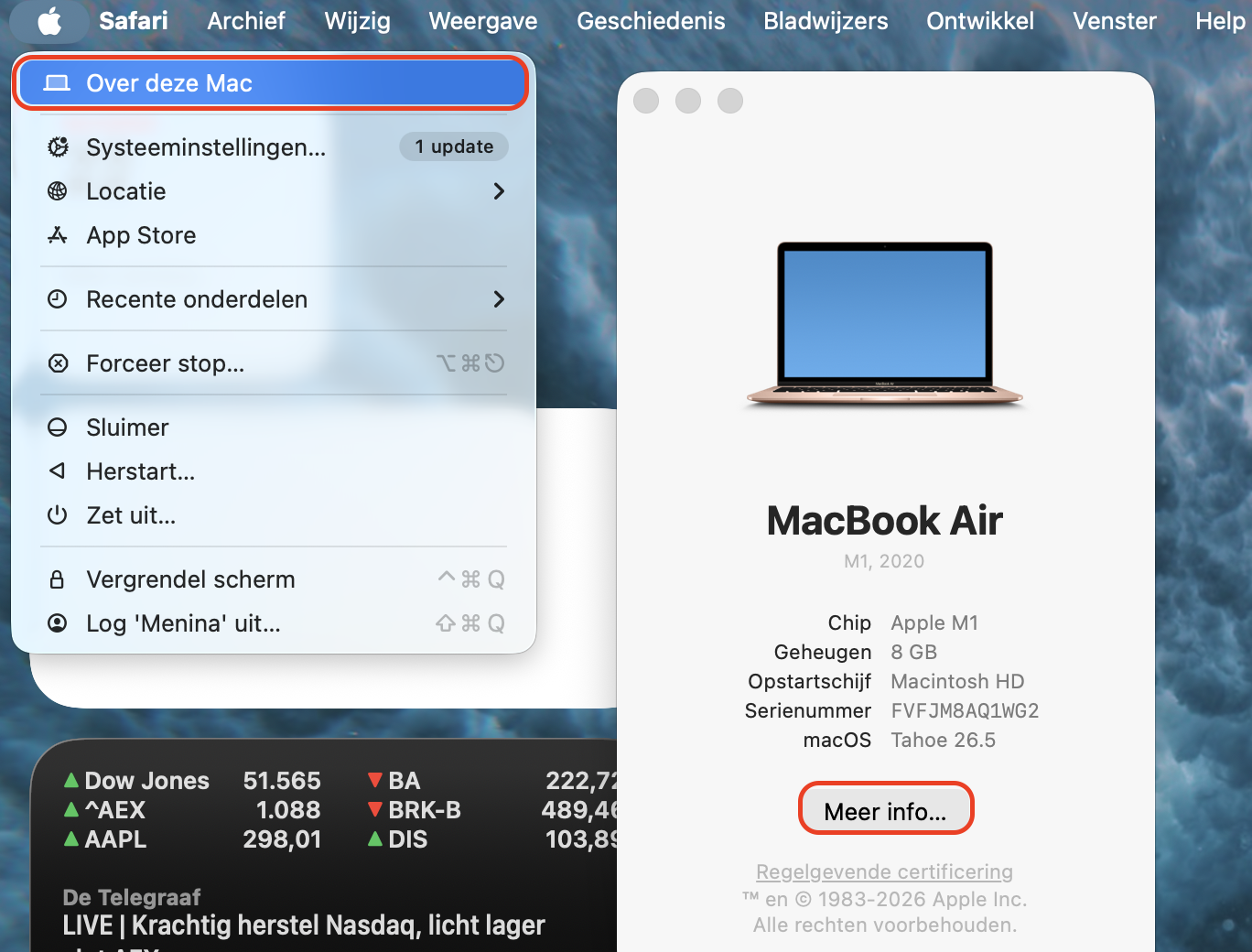Click the globe icon next to Locatie
The image size is (1252, 952).
coord(58,191)
